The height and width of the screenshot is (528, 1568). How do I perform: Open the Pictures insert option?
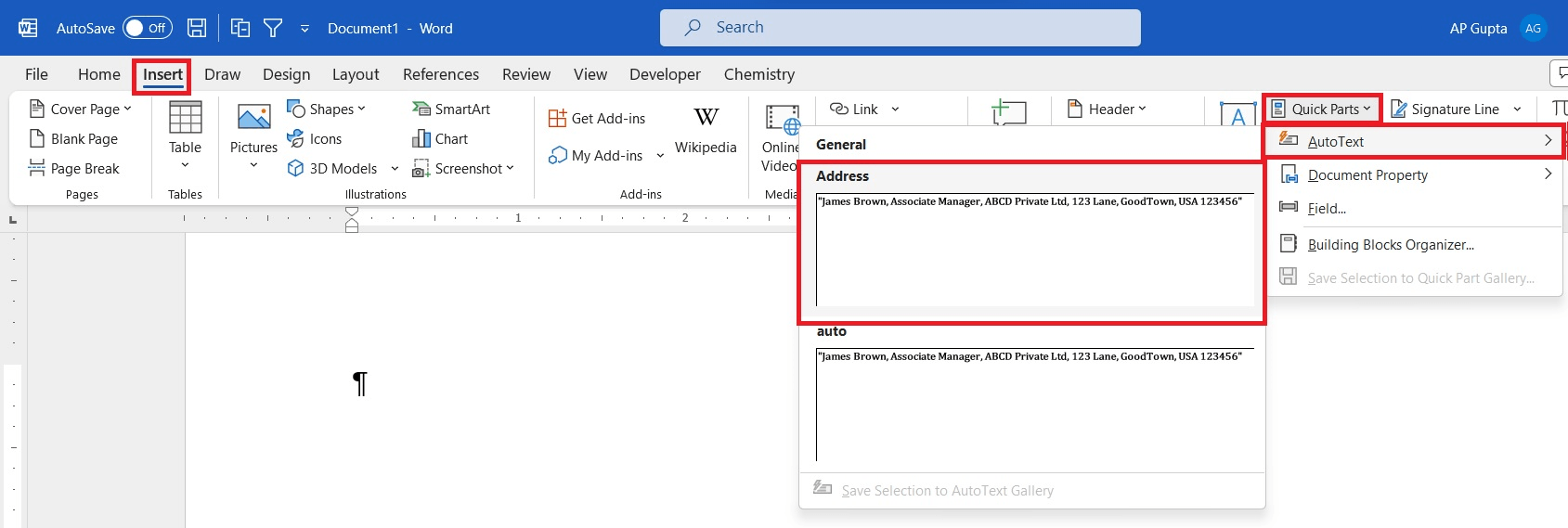point(253,135)
